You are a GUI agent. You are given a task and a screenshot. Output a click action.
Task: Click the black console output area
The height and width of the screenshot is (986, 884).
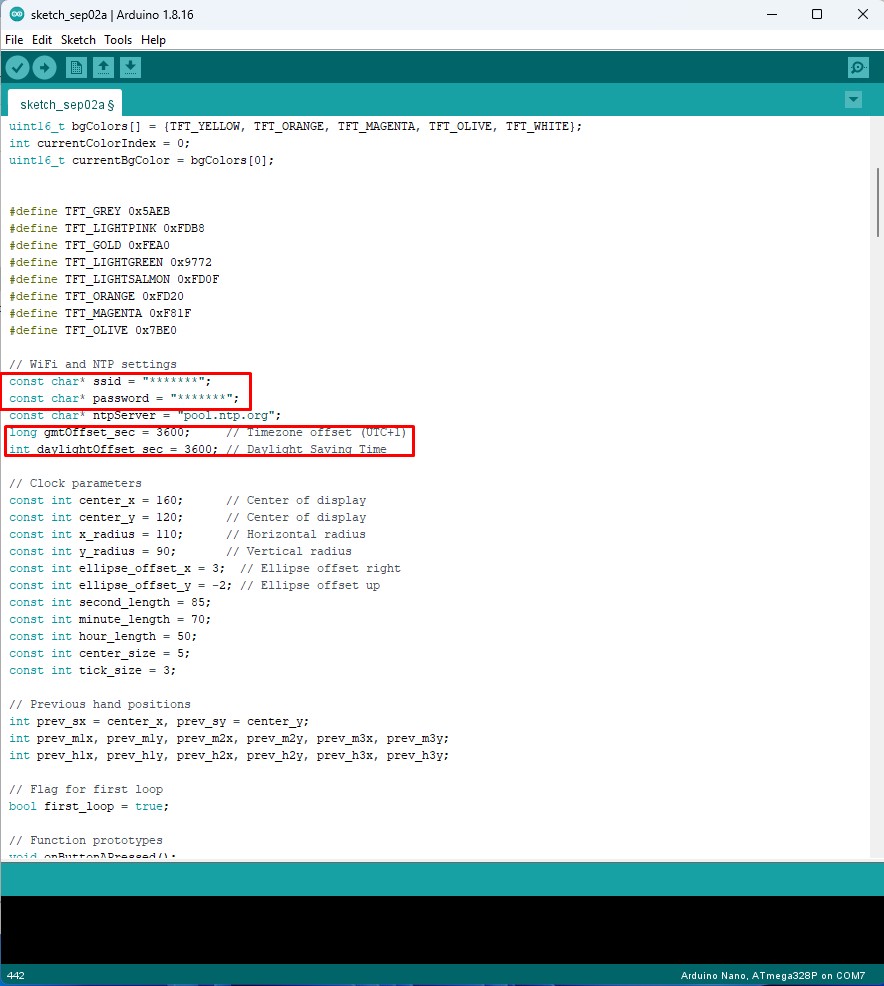coord(440,928)
